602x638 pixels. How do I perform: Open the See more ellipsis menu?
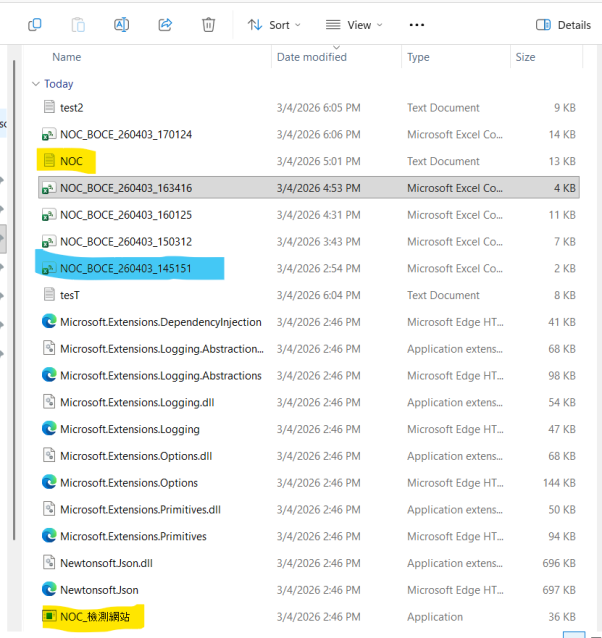pyautogui.click(x=417, y=25)
